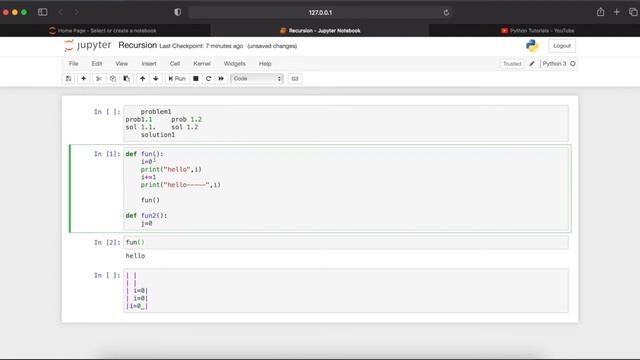Go back in browser history
This screenshot has height=360, width=640.
point(61,12)
